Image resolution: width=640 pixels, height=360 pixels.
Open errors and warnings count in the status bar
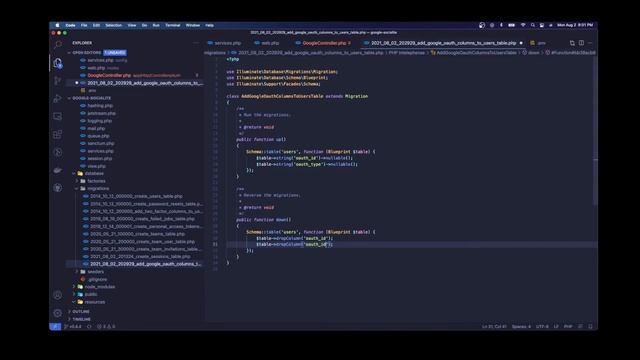(106, 327)
